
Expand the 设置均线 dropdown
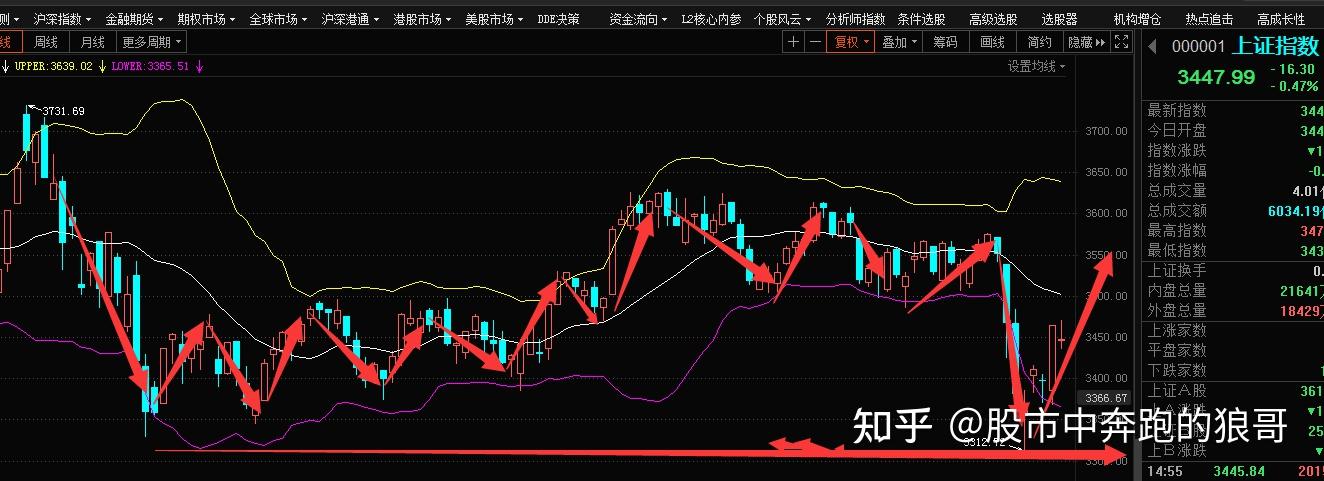pyautogui.click(x=1036, y=66)
